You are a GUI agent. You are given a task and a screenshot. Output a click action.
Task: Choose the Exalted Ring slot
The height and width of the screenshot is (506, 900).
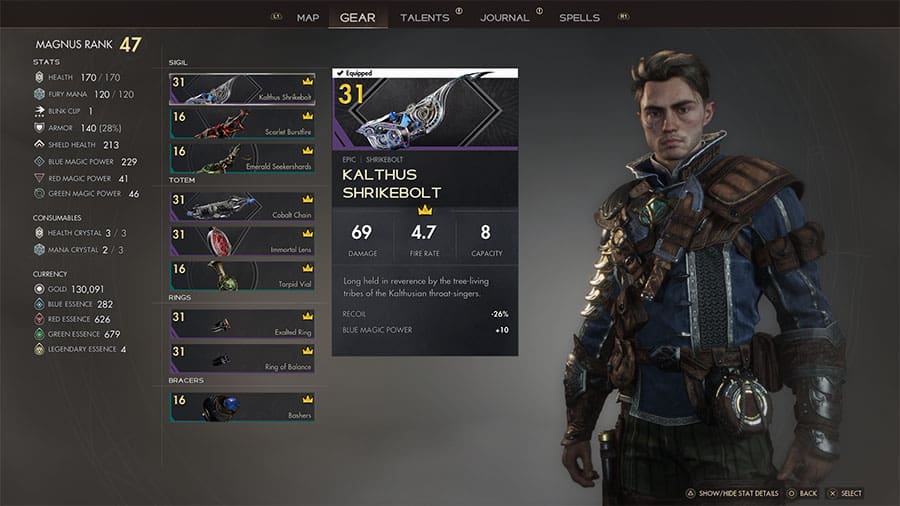pos(242,324)
